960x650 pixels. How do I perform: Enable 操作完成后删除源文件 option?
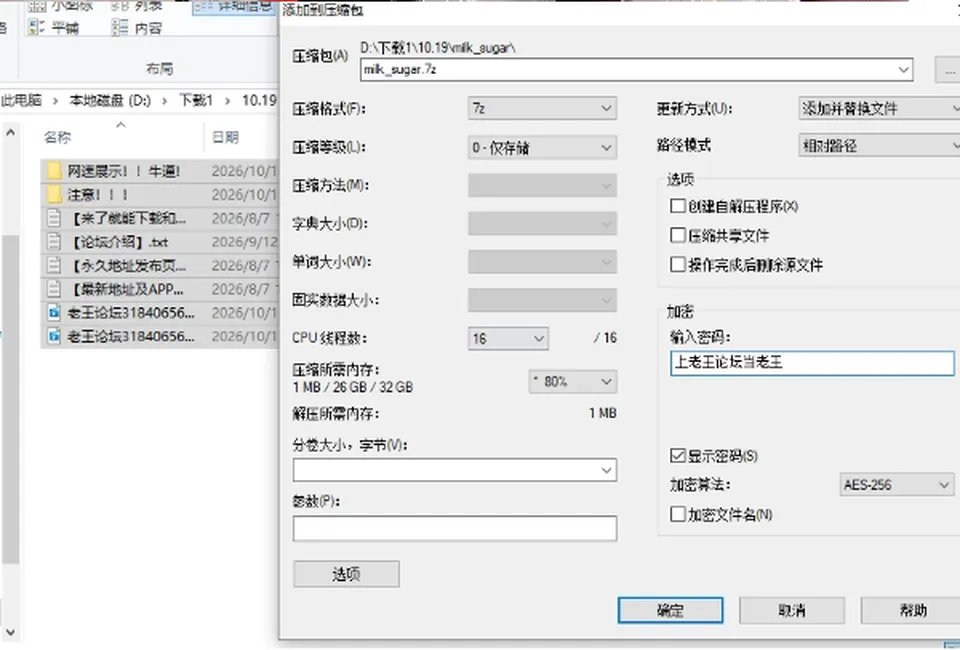[x=678, y=264]
